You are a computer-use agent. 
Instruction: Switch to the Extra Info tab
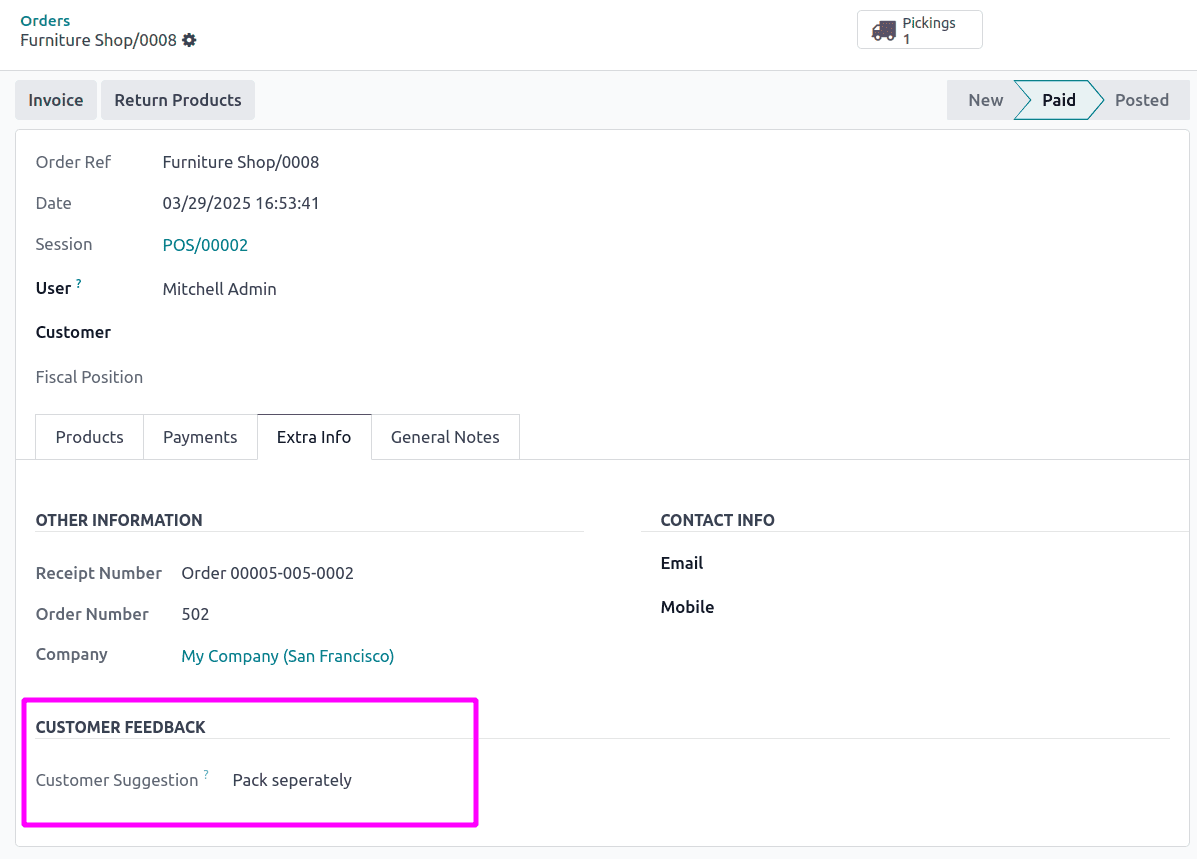tap(314, 437)
